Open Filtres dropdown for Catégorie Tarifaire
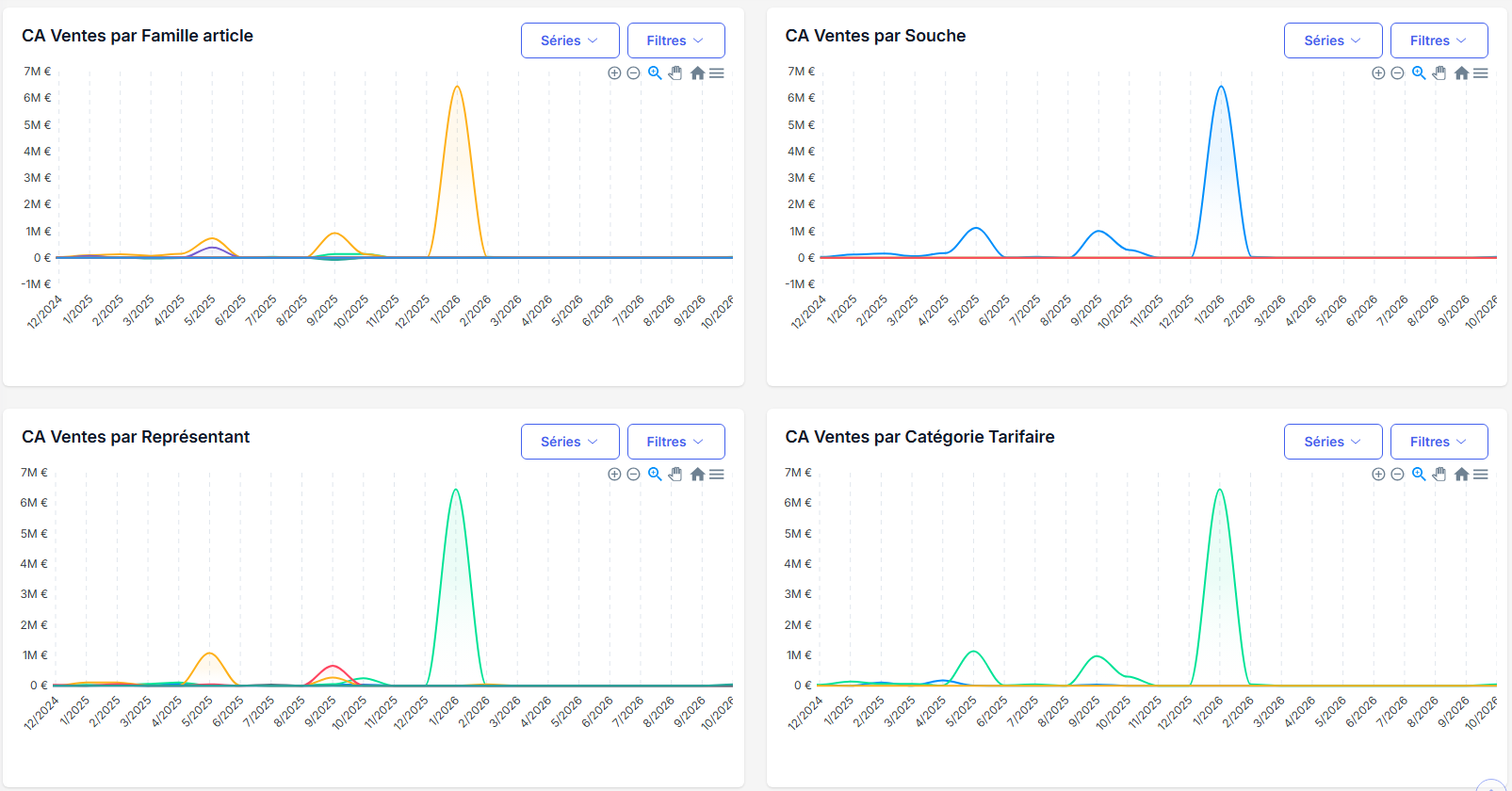Image resolution: width=1512 pixels, height=791 pixels. [x=1439, y=442]
